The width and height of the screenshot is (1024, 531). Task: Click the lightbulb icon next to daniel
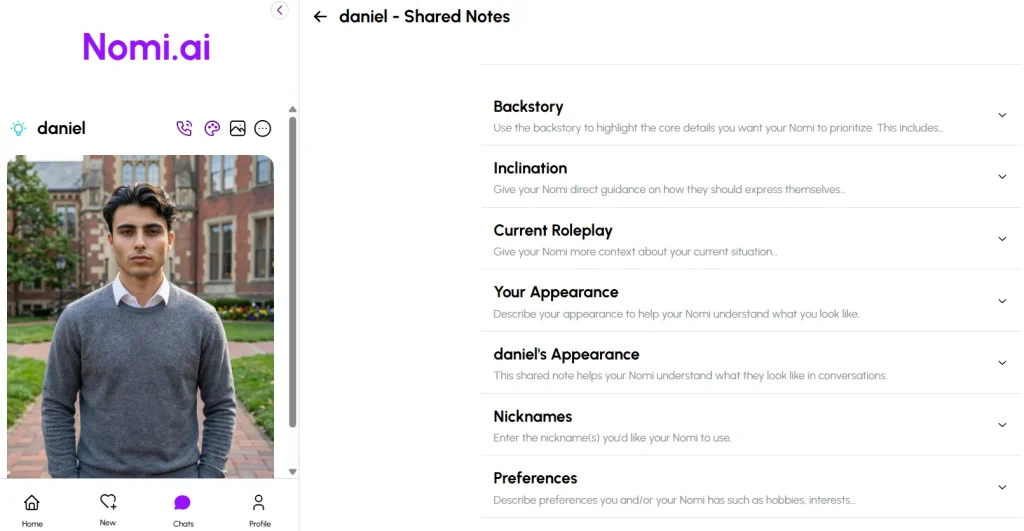(18, 128)
